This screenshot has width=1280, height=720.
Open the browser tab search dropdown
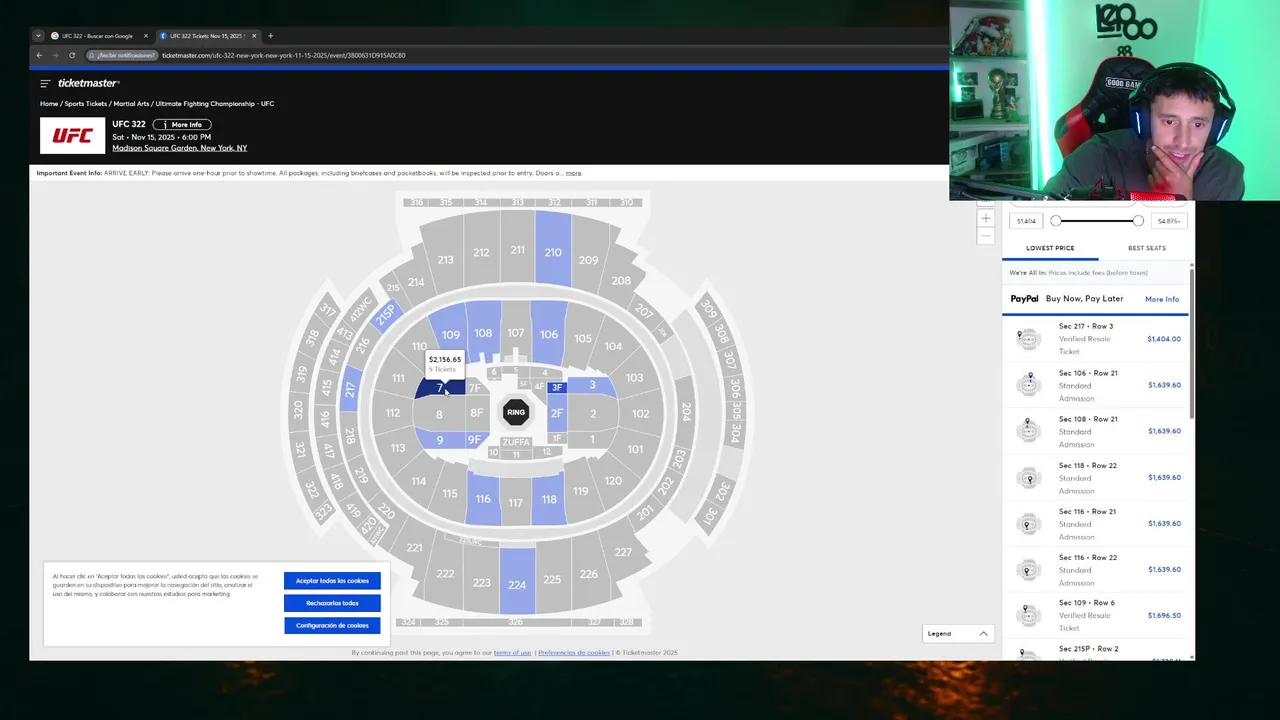(38, 36)
